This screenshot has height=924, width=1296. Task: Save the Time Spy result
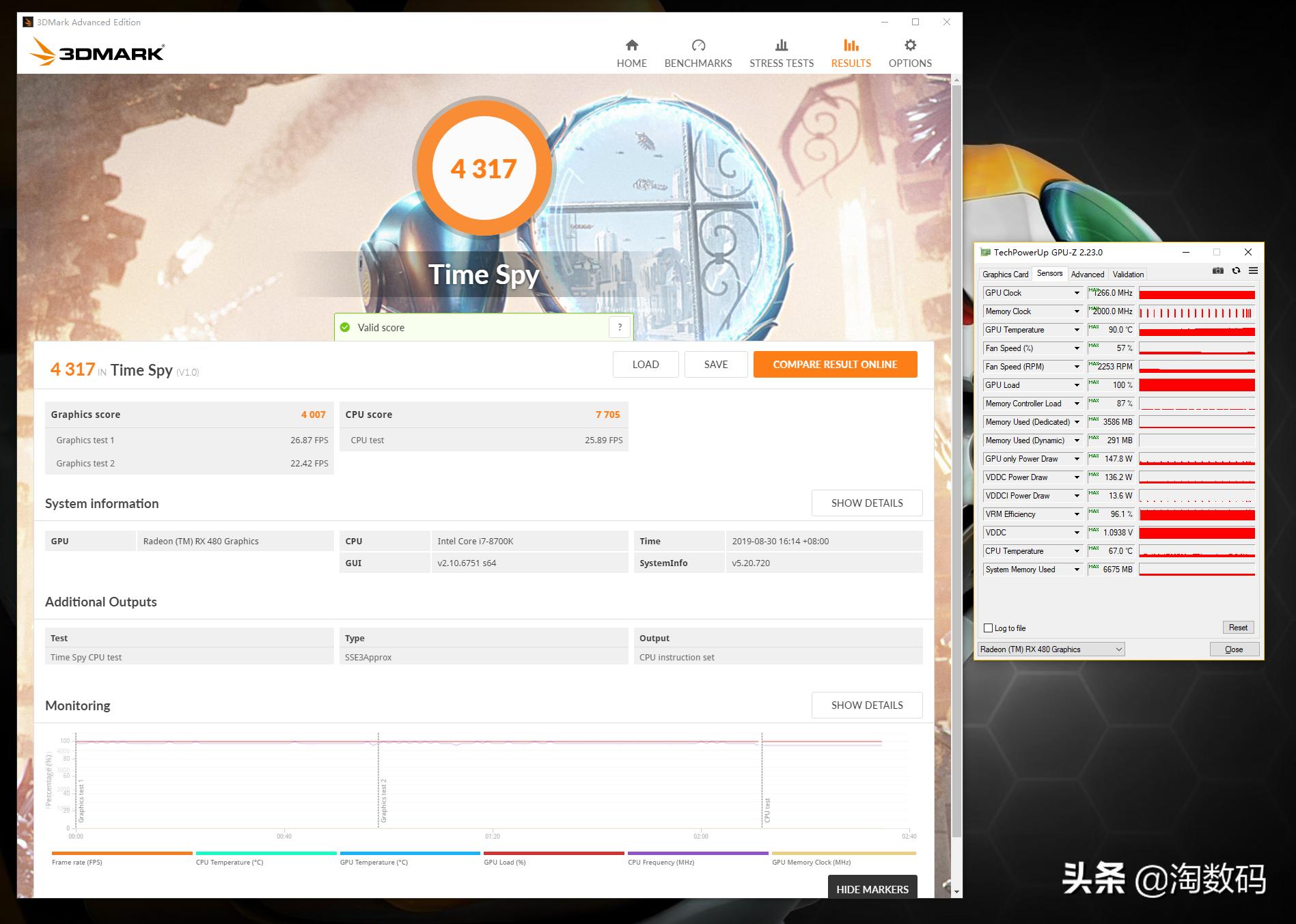[715, 364]
